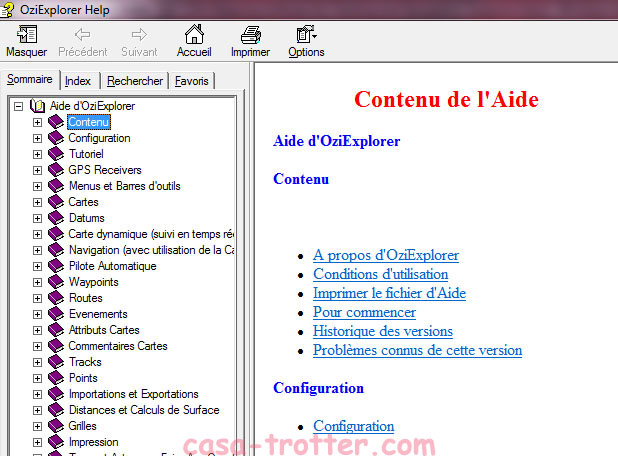
Task: Click the book icon beside Tutoriel
Action: pyautogui.click(x=56, y=154)
